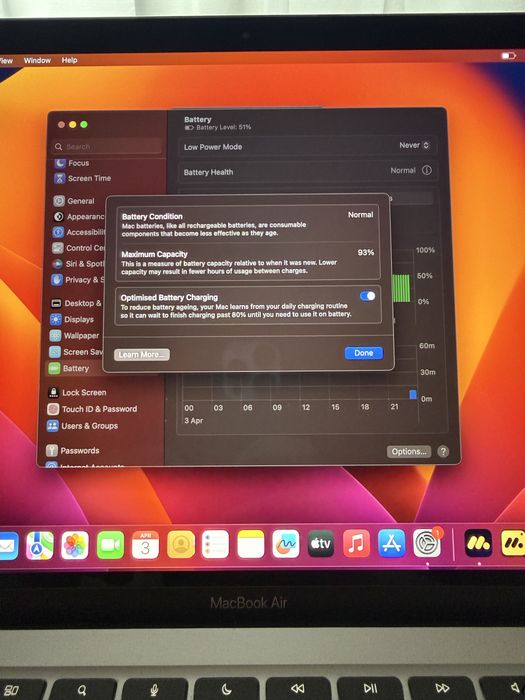Select Focus in the sidebar
This screenshot has height=700, width=525.
coord(72,163)
